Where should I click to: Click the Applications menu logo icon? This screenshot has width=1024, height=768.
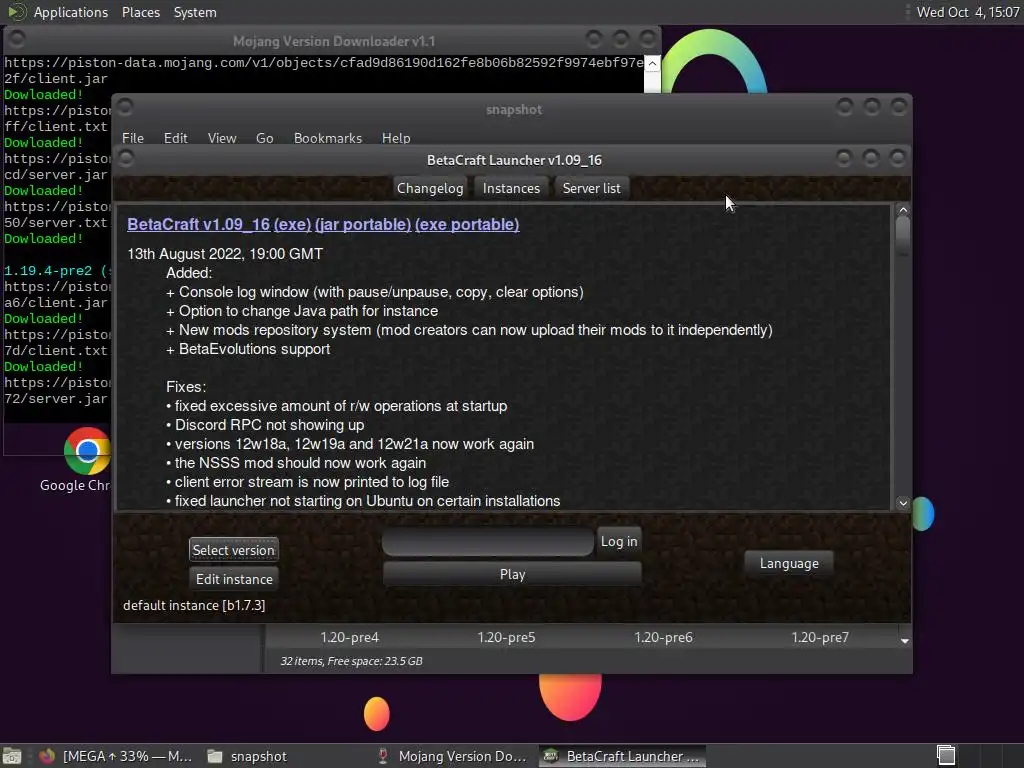16,12
